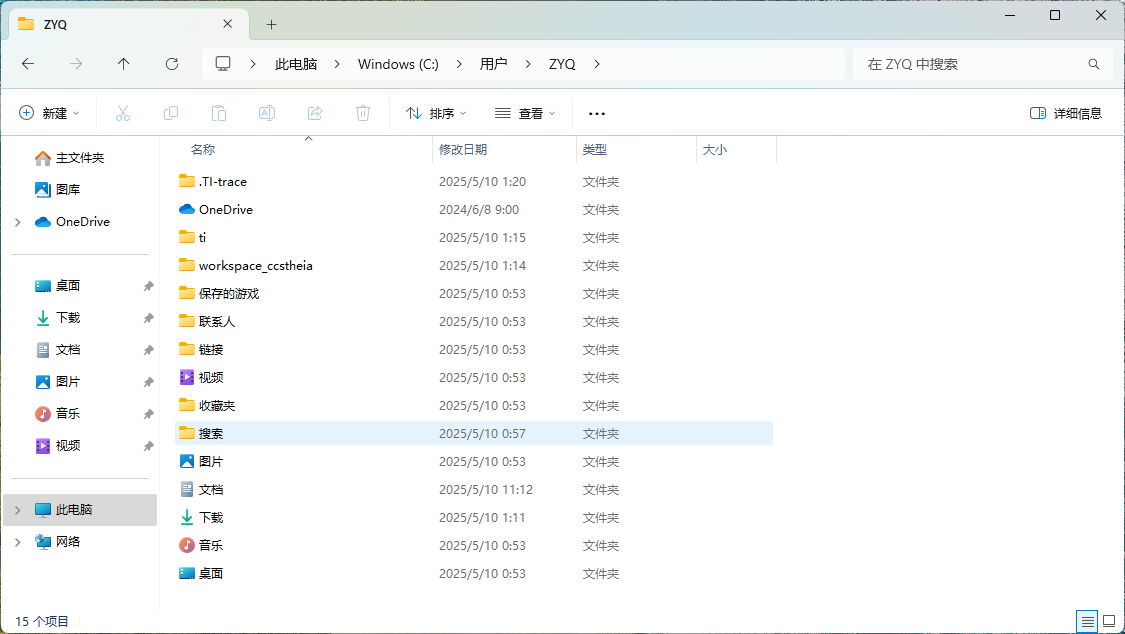Rename the selected folder via toolbar icon
The height and width of the screenshot is (634, 1125).
coord(266,112)
